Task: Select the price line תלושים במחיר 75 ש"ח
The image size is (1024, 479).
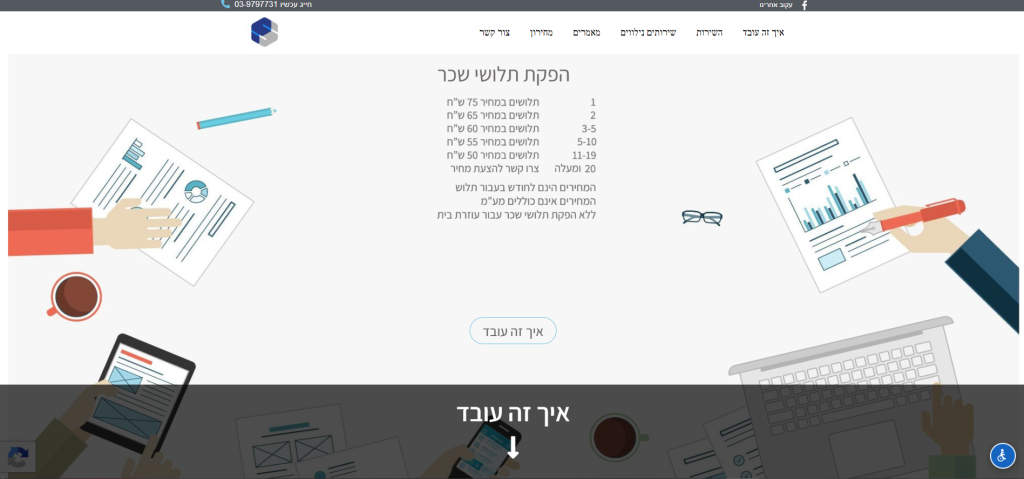Action: (493, 103)
